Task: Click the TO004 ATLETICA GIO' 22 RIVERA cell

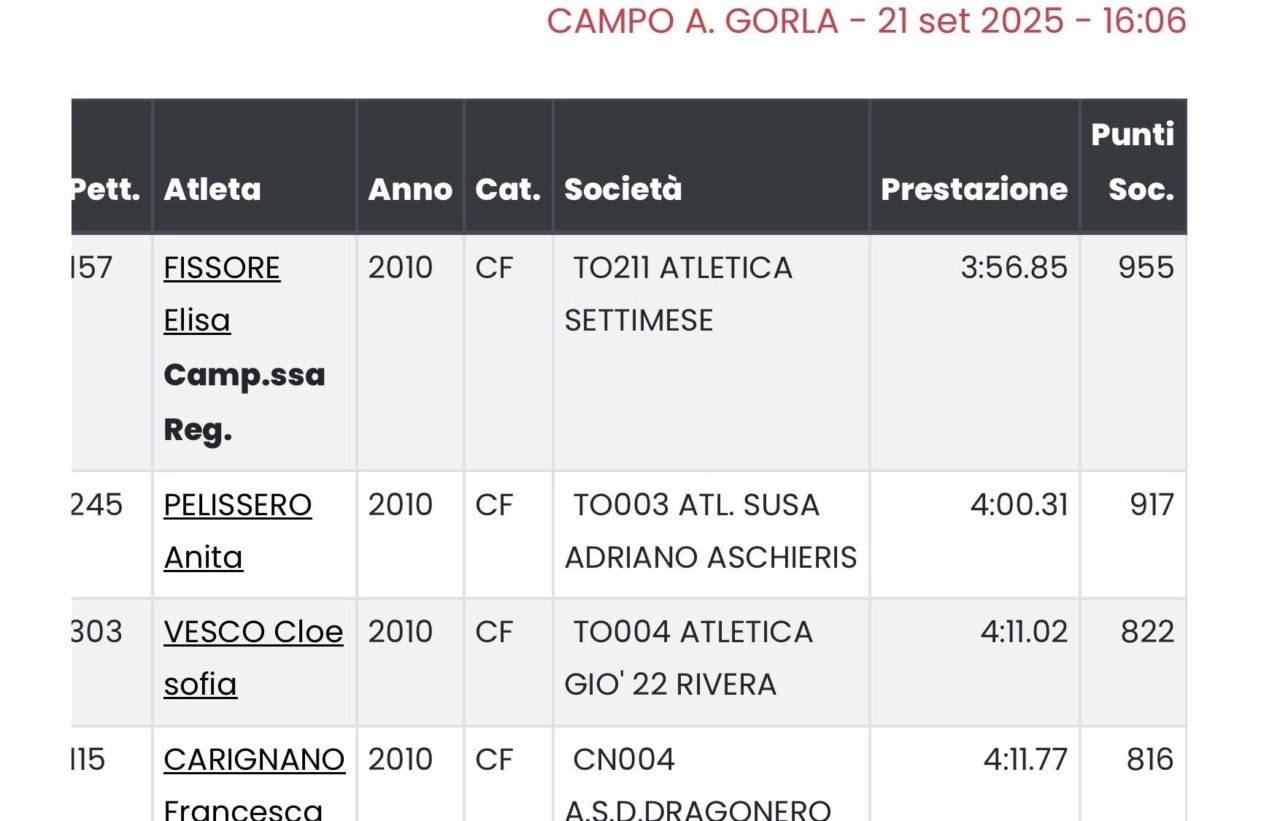Action: [x=690, y=658]
